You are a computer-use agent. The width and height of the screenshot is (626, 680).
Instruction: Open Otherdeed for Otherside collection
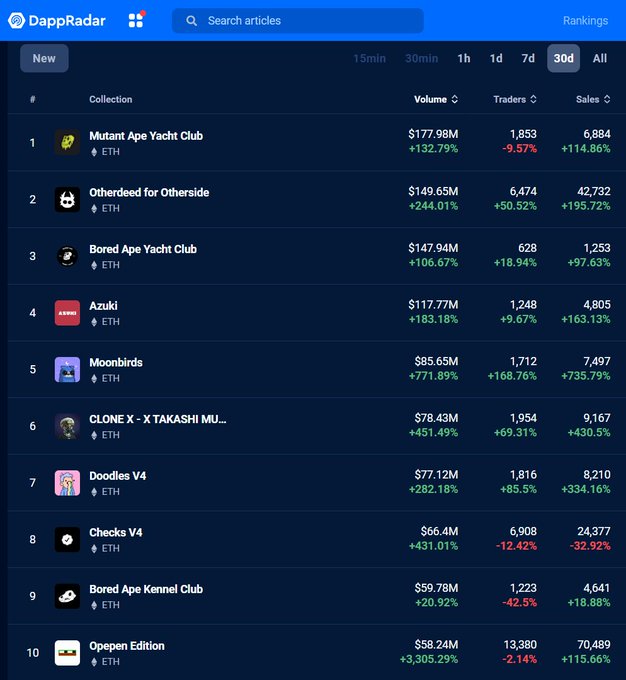coord(149,192)
